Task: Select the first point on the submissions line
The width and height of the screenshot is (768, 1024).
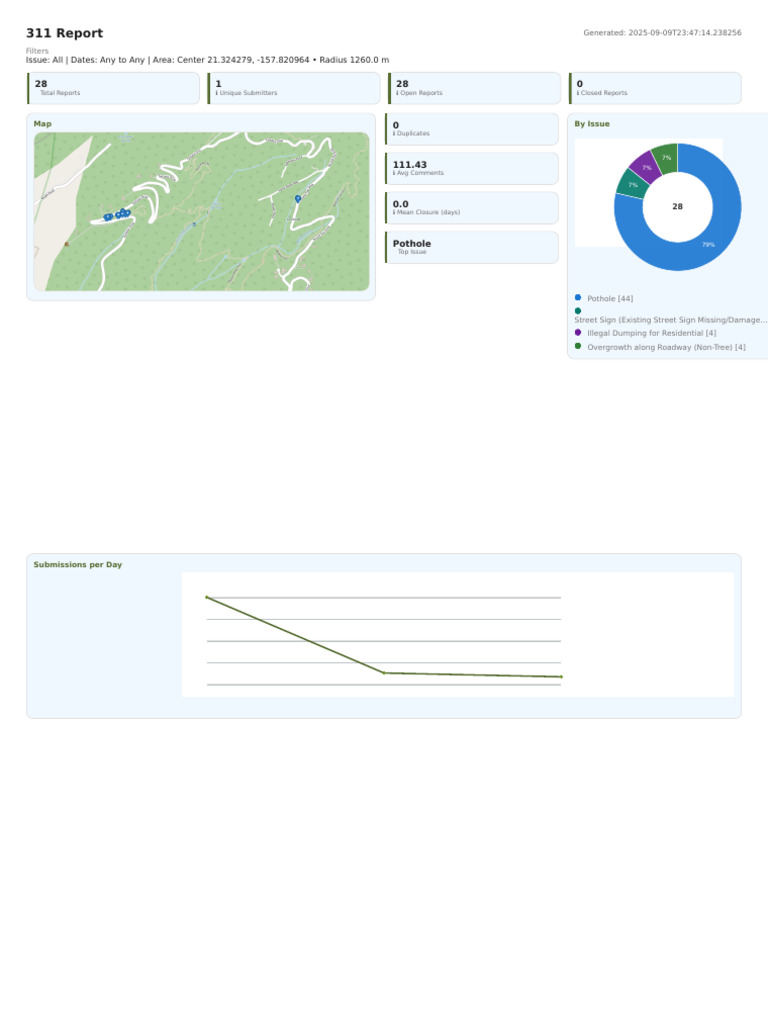Action: click(x=207, y=597)
